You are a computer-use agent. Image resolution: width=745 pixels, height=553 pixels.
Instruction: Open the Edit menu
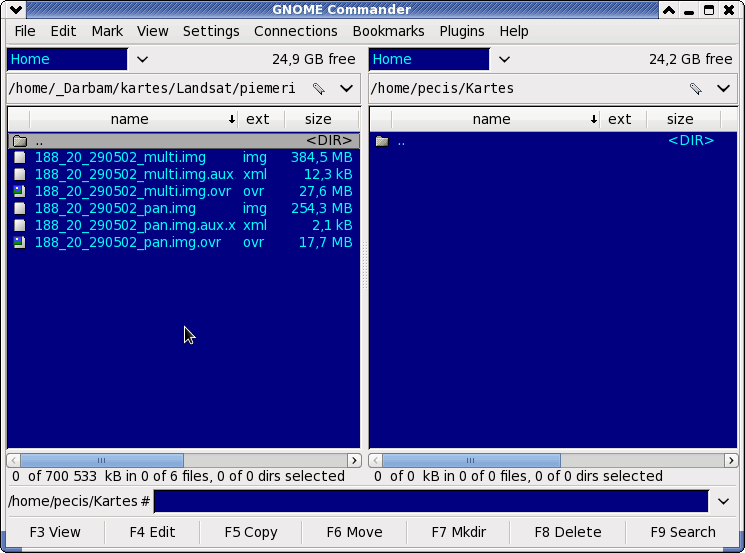tap(63, 31)
